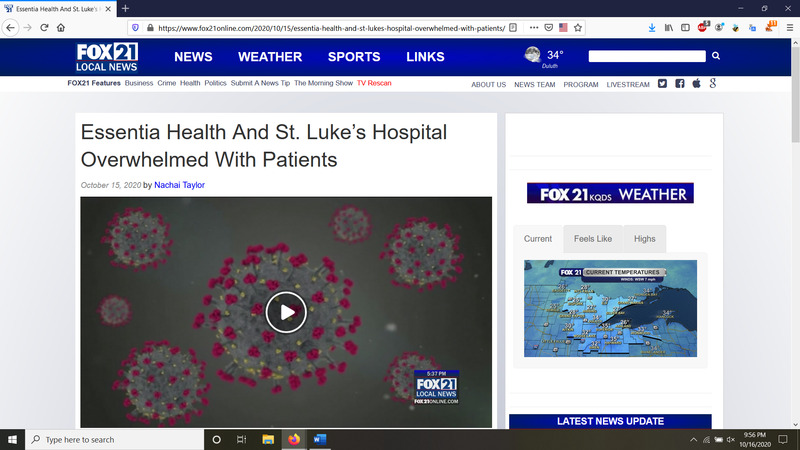
Task: Open the TV Rescan link
Action: point(374,83)
